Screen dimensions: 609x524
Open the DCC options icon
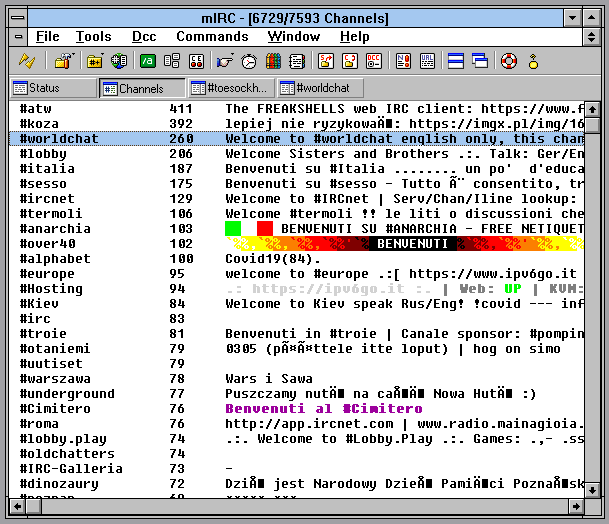pyautogui.click(x=374, y=61)
